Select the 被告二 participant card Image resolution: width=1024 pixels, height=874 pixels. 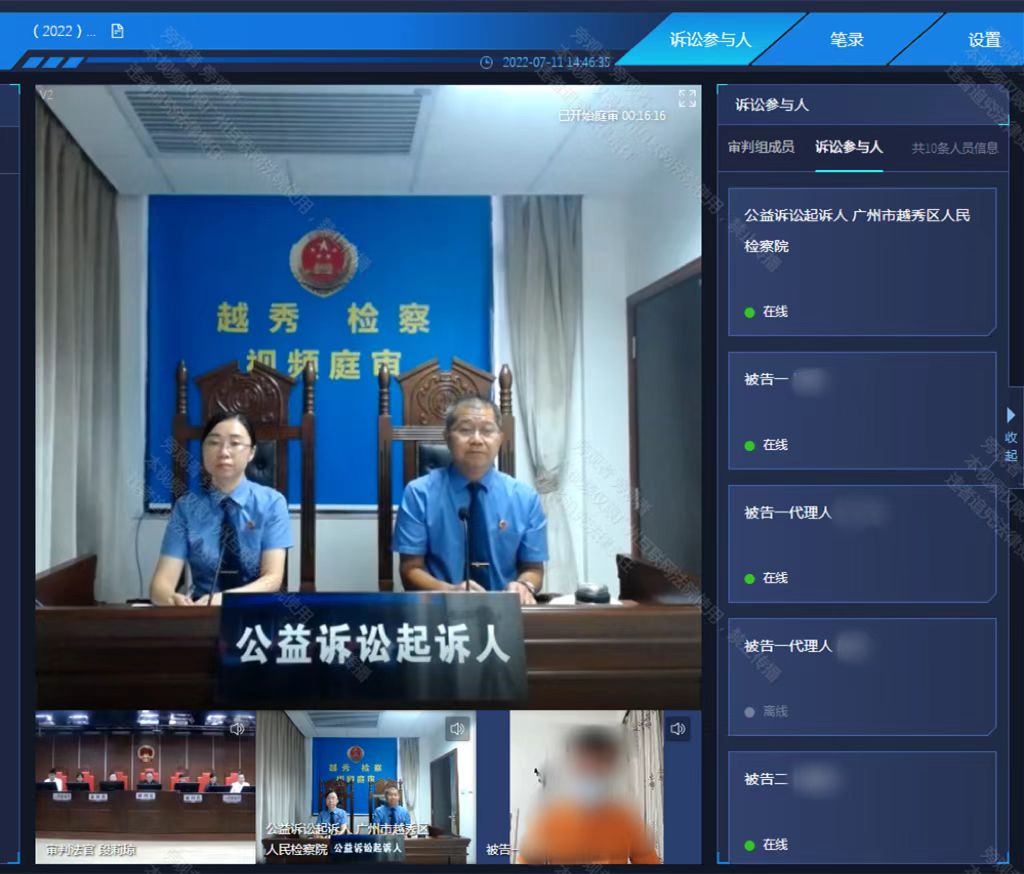click(x=862, y=807)
